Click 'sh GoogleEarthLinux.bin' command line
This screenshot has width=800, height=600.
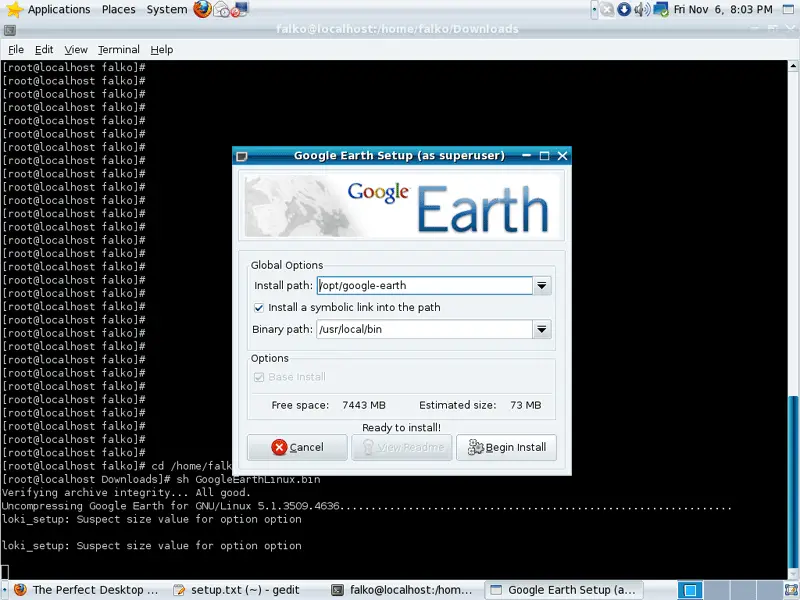[248, 480]
